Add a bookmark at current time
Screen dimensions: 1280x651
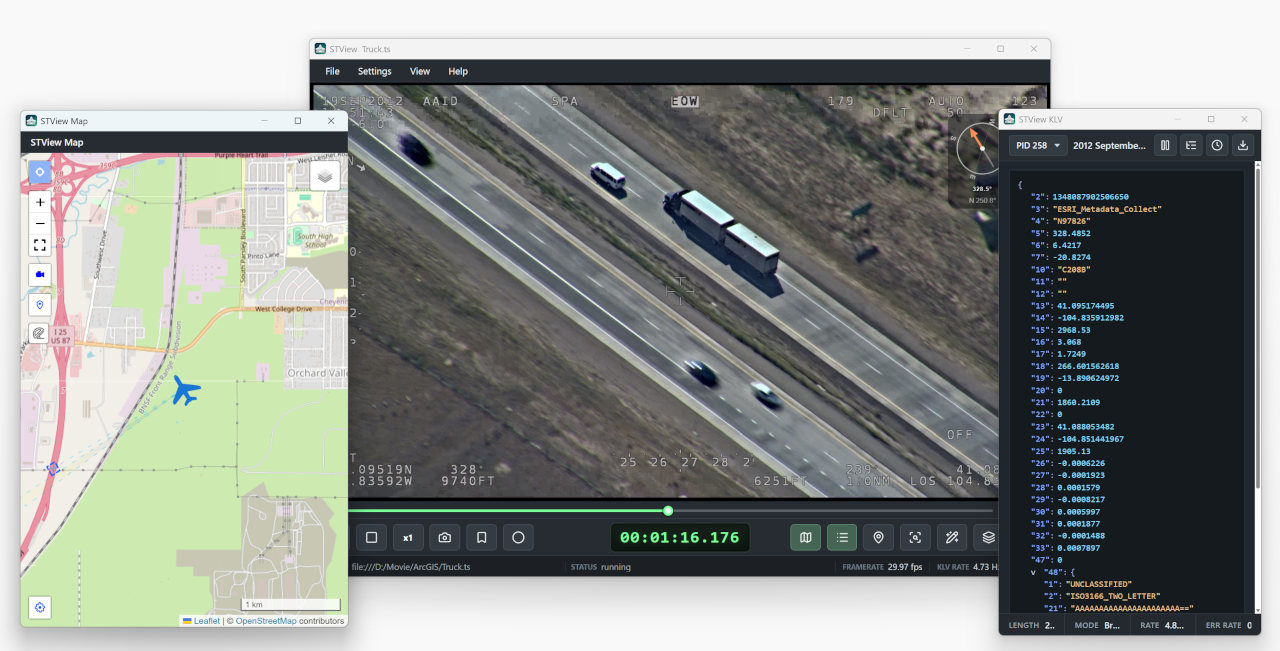(481, 537)
